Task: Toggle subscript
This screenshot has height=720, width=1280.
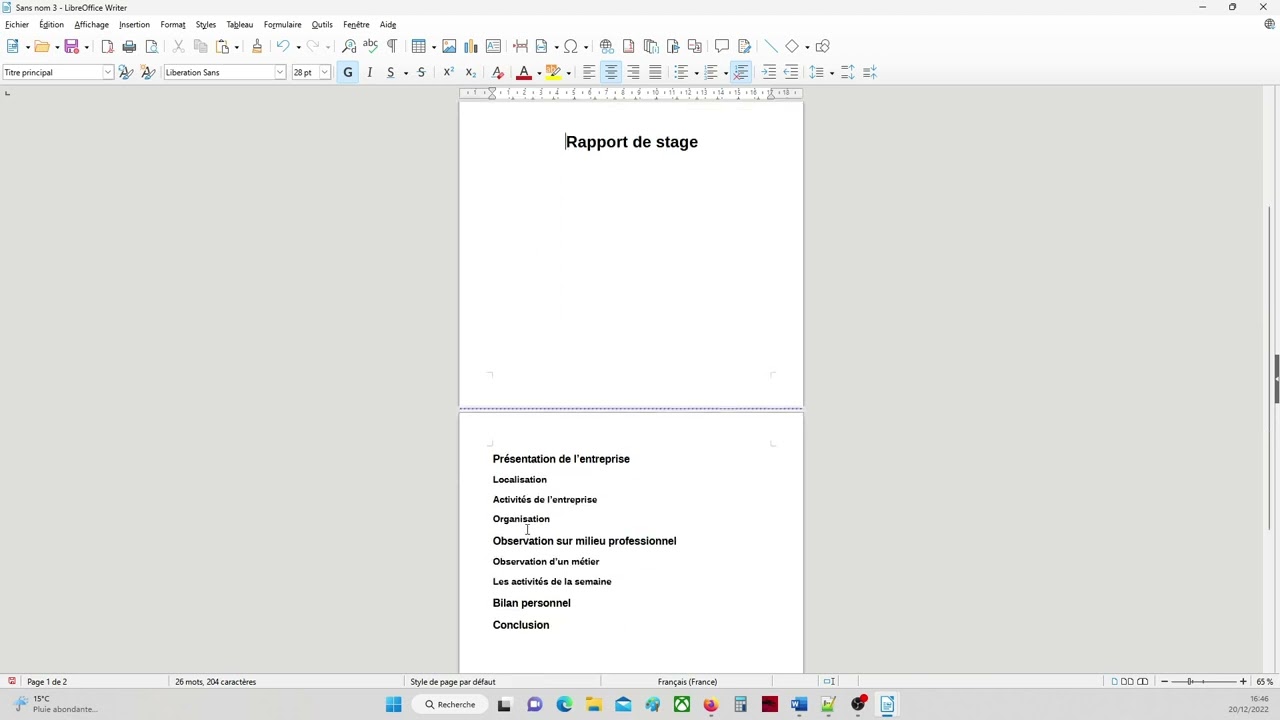Action: 470,72
